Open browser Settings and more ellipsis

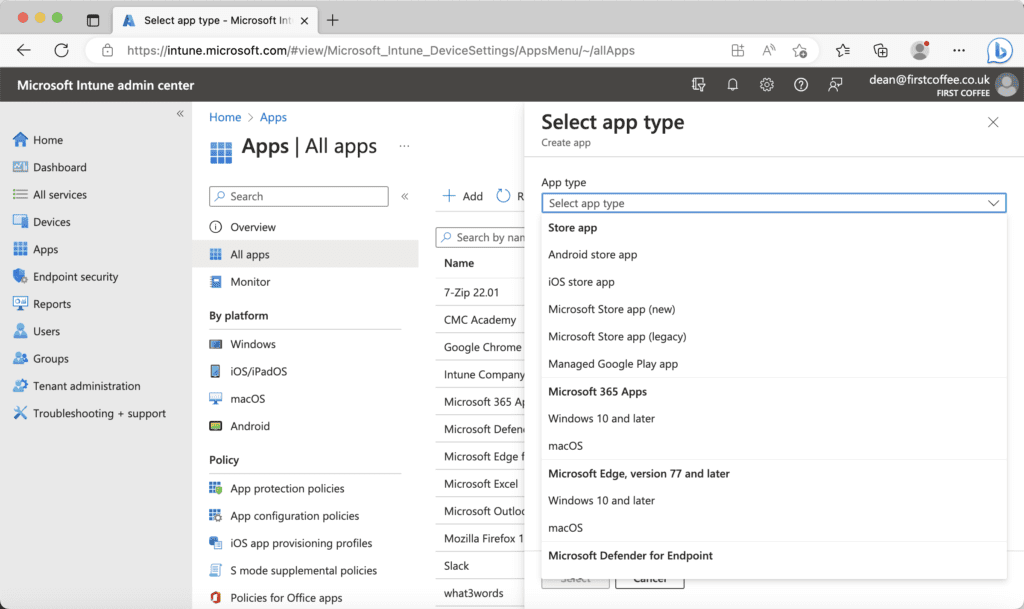click(x=959, y=50)
